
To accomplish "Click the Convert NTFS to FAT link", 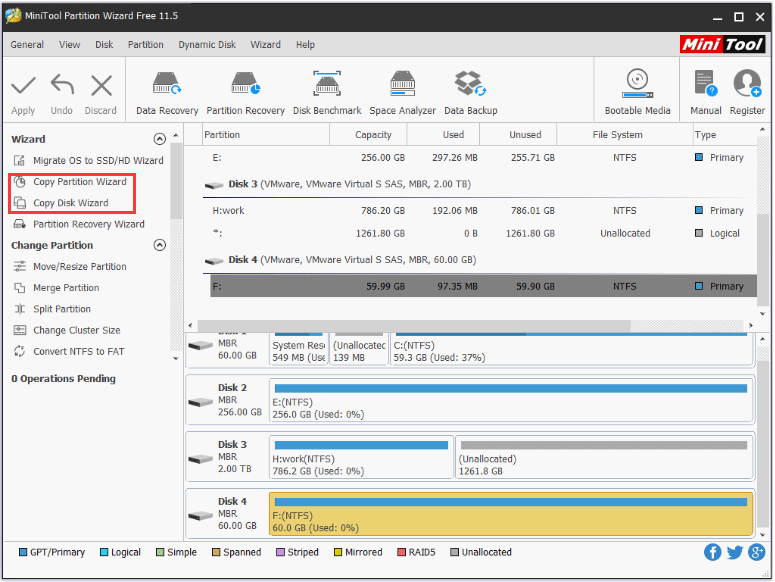I will tap(79, 352).
